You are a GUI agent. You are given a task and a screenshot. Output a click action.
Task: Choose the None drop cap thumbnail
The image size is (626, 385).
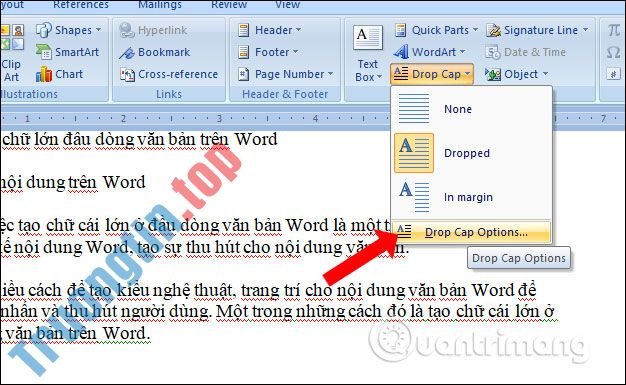pyautogui.click(x=414, y=109)
